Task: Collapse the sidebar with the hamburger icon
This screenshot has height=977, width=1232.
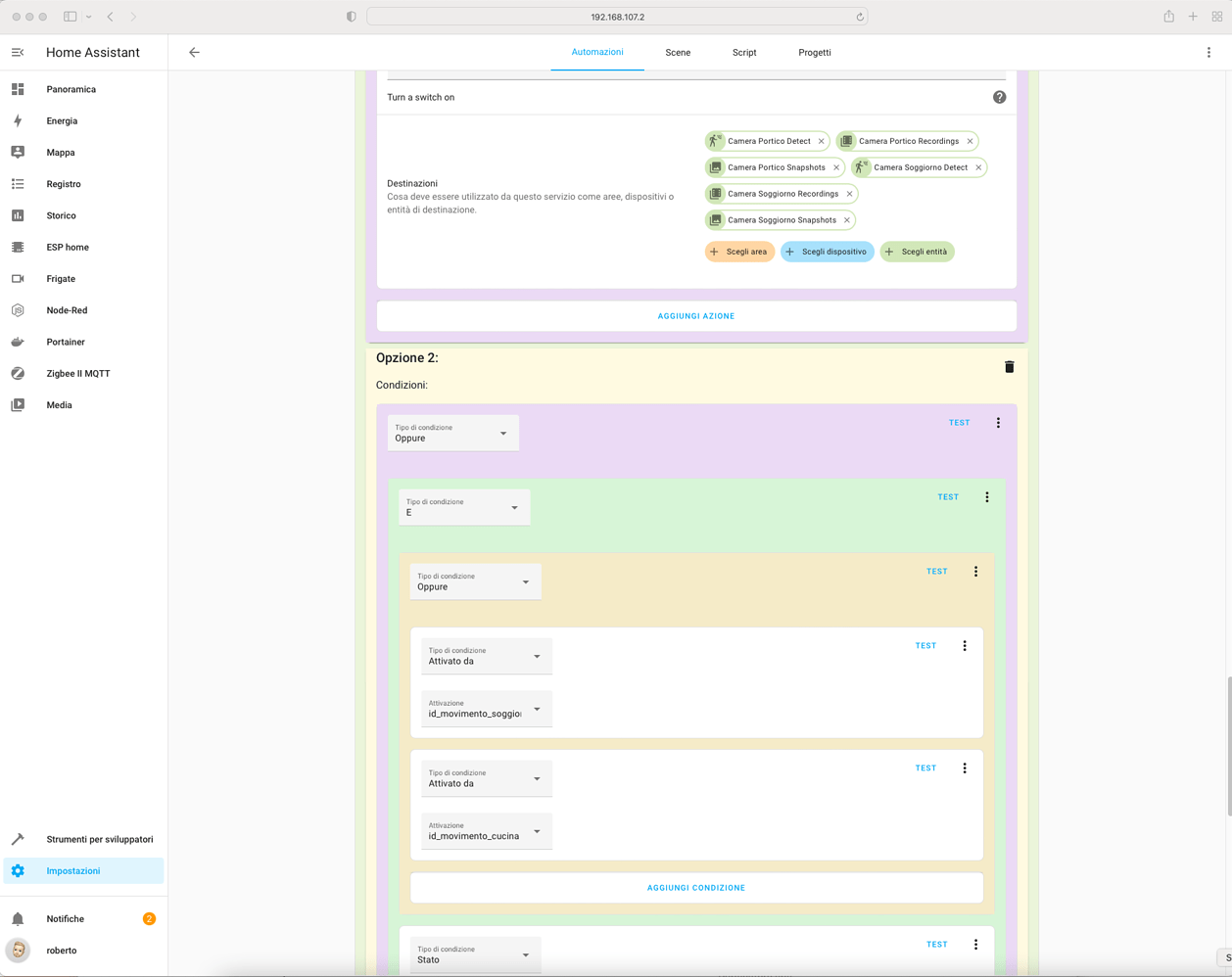Action: pos(17,52)
